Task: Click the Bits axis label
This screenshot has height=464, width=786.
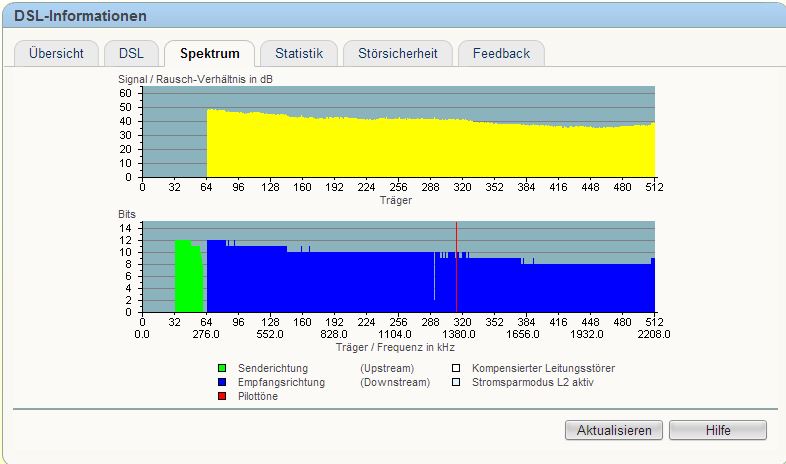Action: [x=127, y=214]
